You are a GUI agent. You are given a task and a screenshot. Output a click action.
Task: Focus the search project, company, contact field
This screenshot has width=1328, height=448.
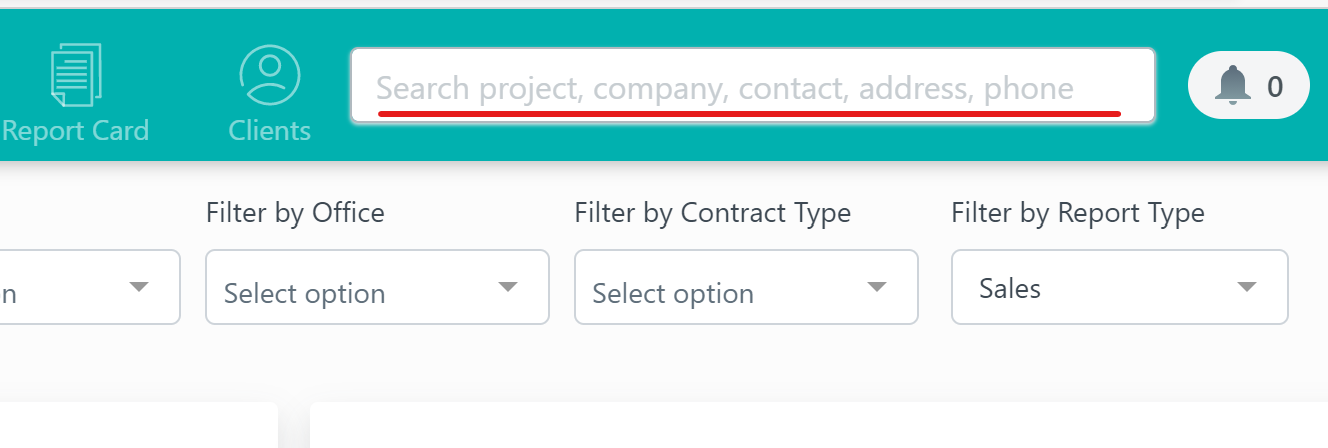(753, 86)
